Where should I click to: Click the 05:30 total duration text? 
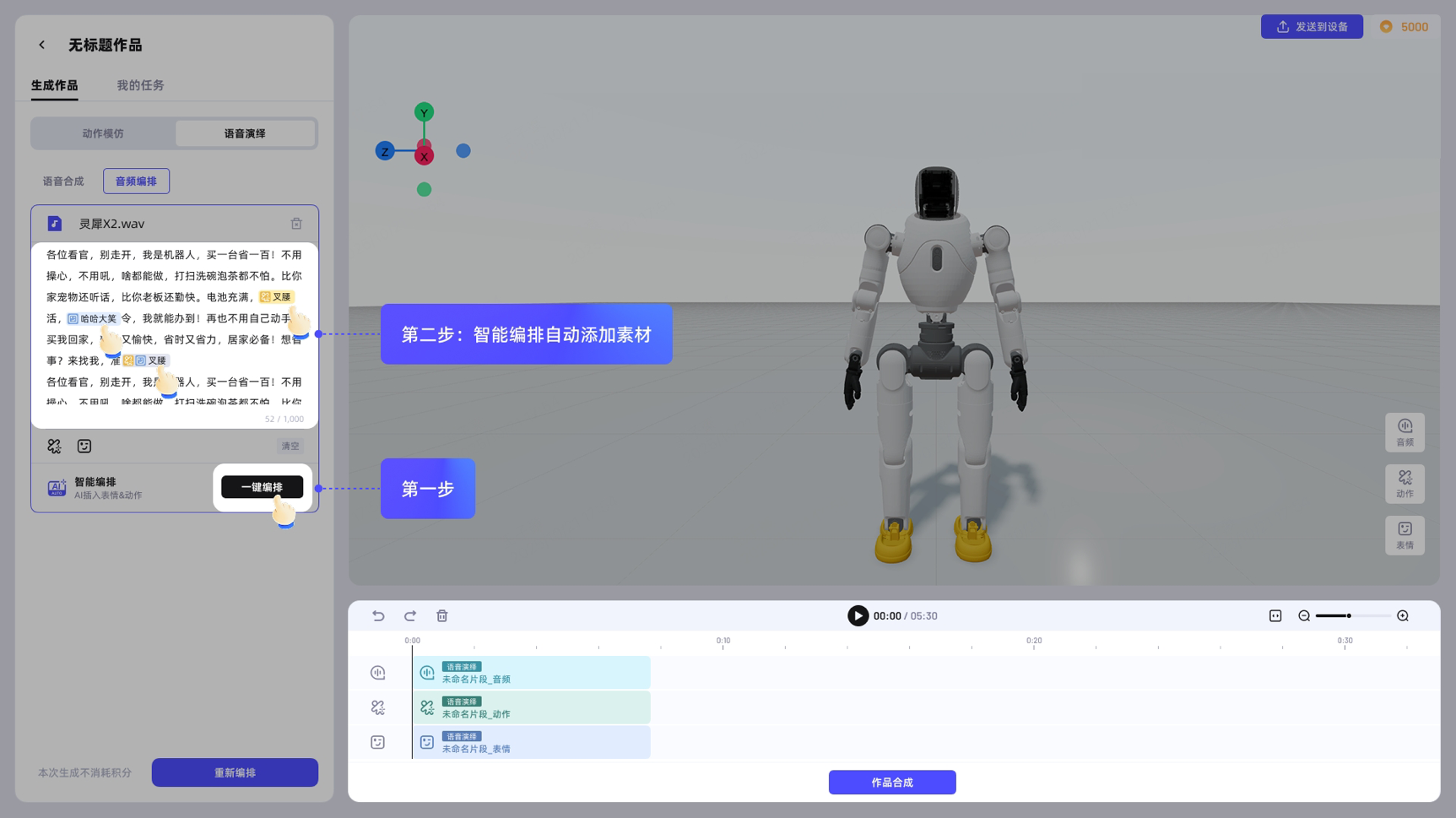click(923, 616)
